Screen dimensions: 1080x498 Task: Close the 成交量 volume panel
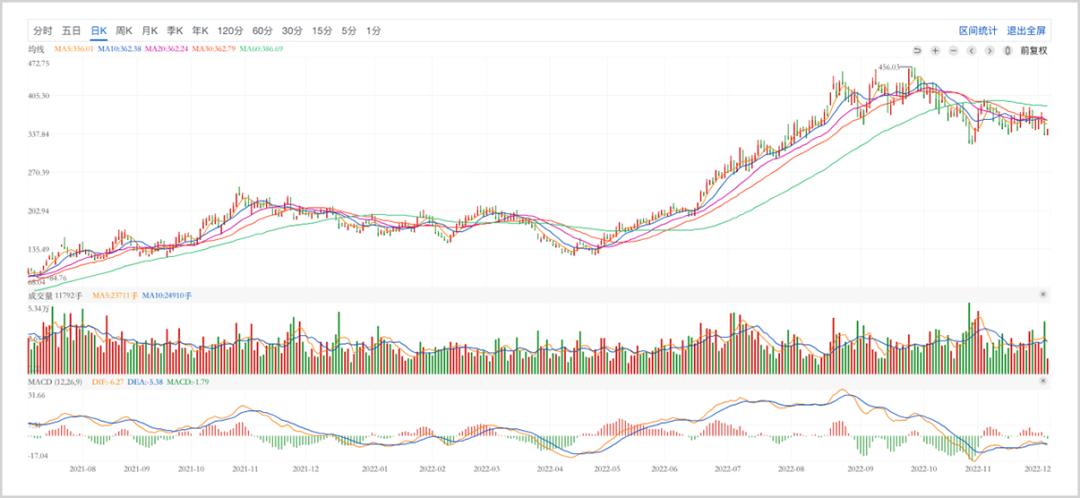(1043, 294)
